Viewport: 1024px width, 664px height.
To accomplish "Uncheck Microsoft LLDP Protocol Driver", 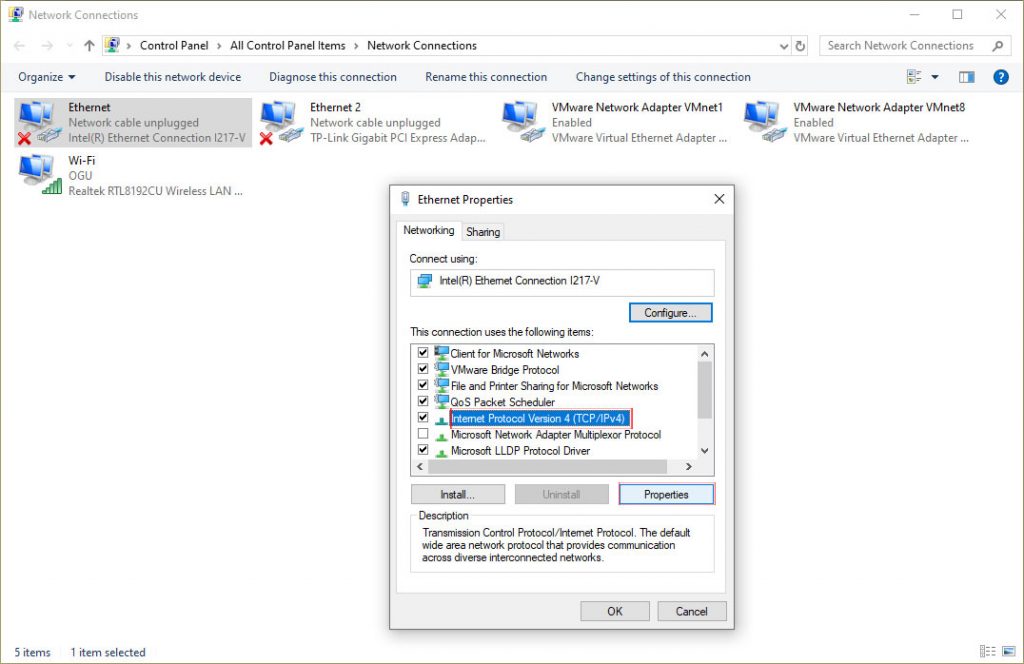I will (423, 450).
